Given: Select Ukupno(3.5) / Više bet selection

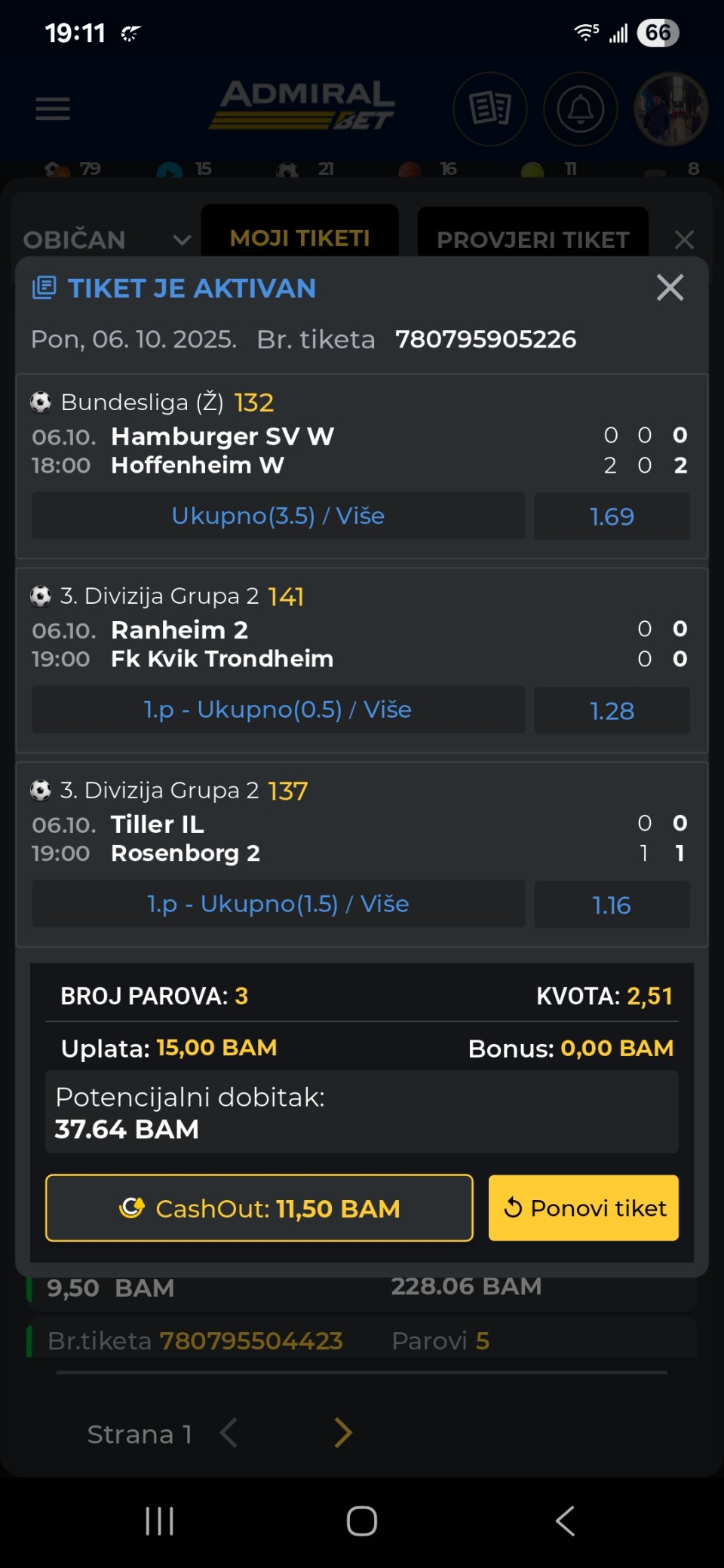Looking at the screenshot, I should pos(278,516).
